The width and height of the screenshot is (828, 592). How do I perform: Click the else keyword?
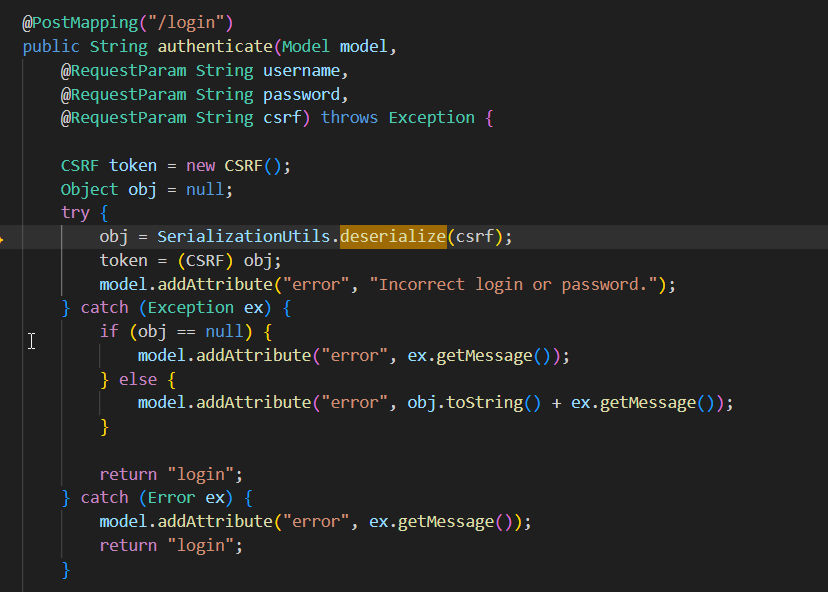point(138,379)
